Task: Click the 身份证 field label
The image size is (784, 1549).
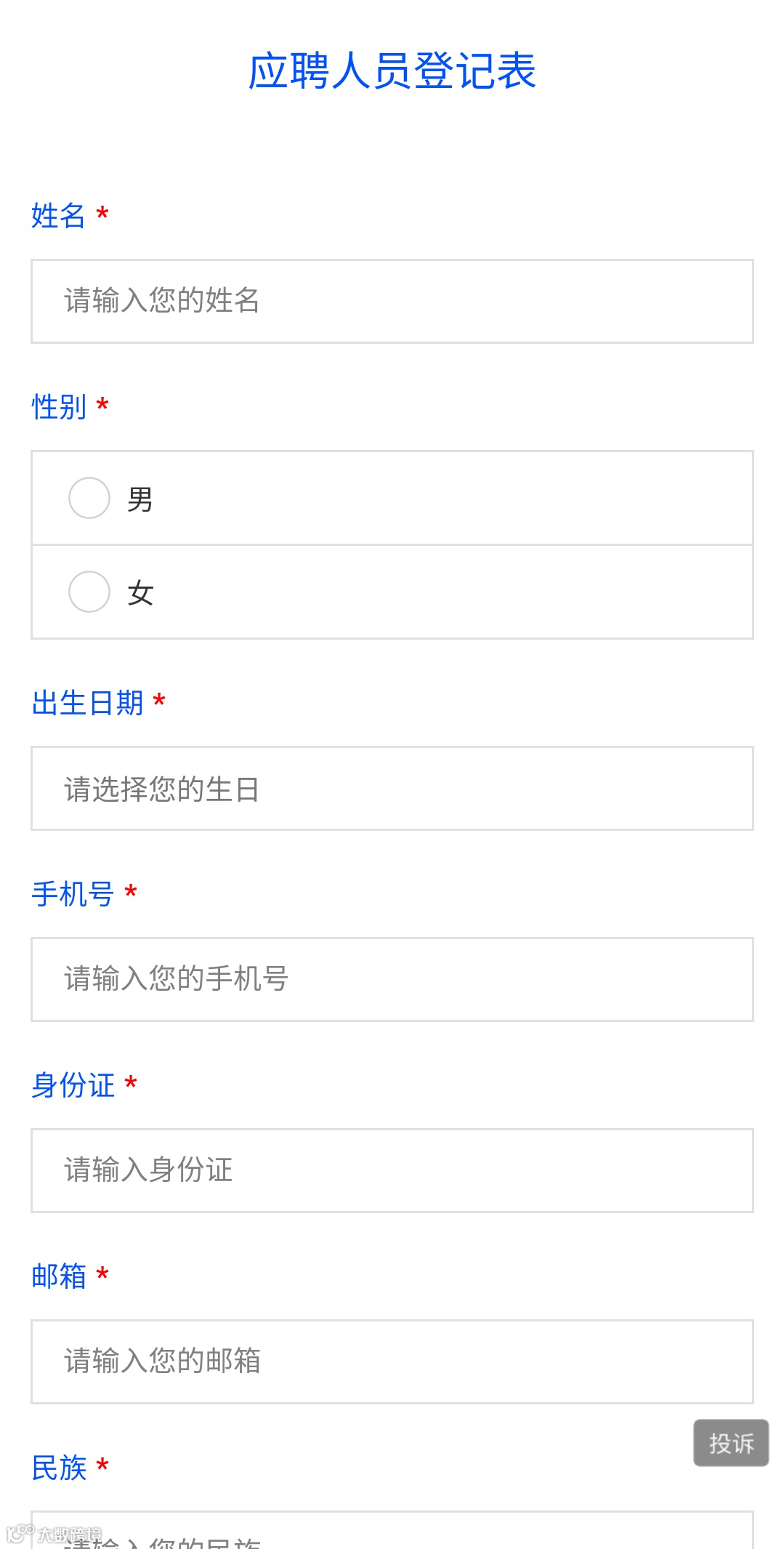Action: point(73,1085)
